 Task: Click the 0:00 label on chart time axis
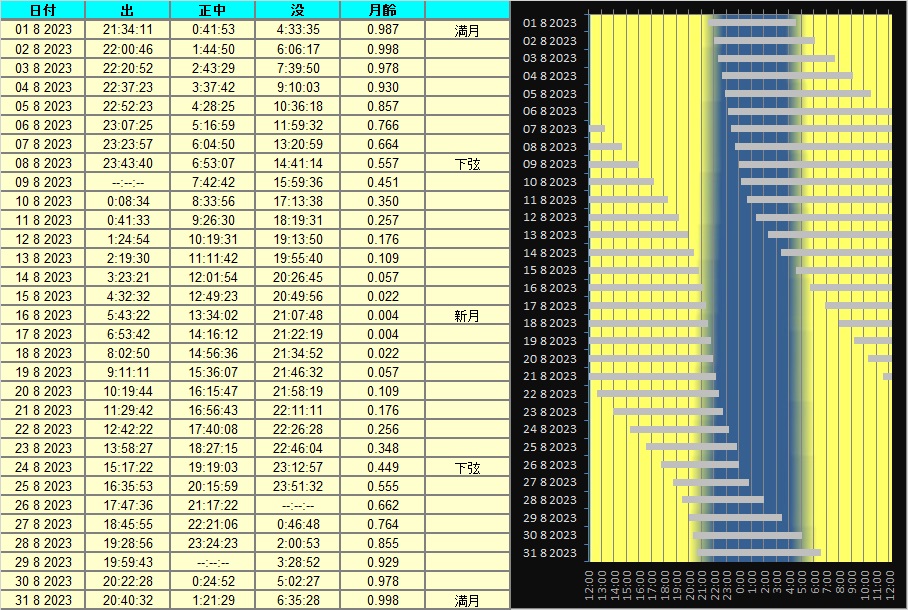pos(740,585)
